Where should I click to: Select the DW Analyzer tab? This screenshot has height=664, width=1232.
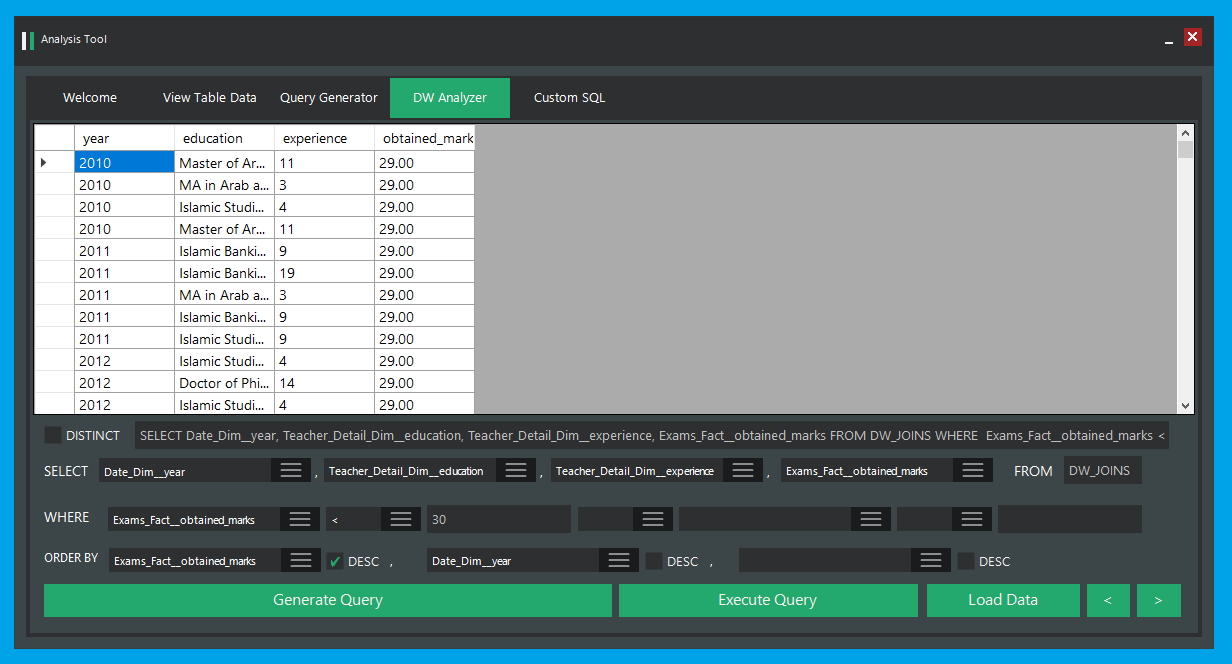click(x=450, y=98)
